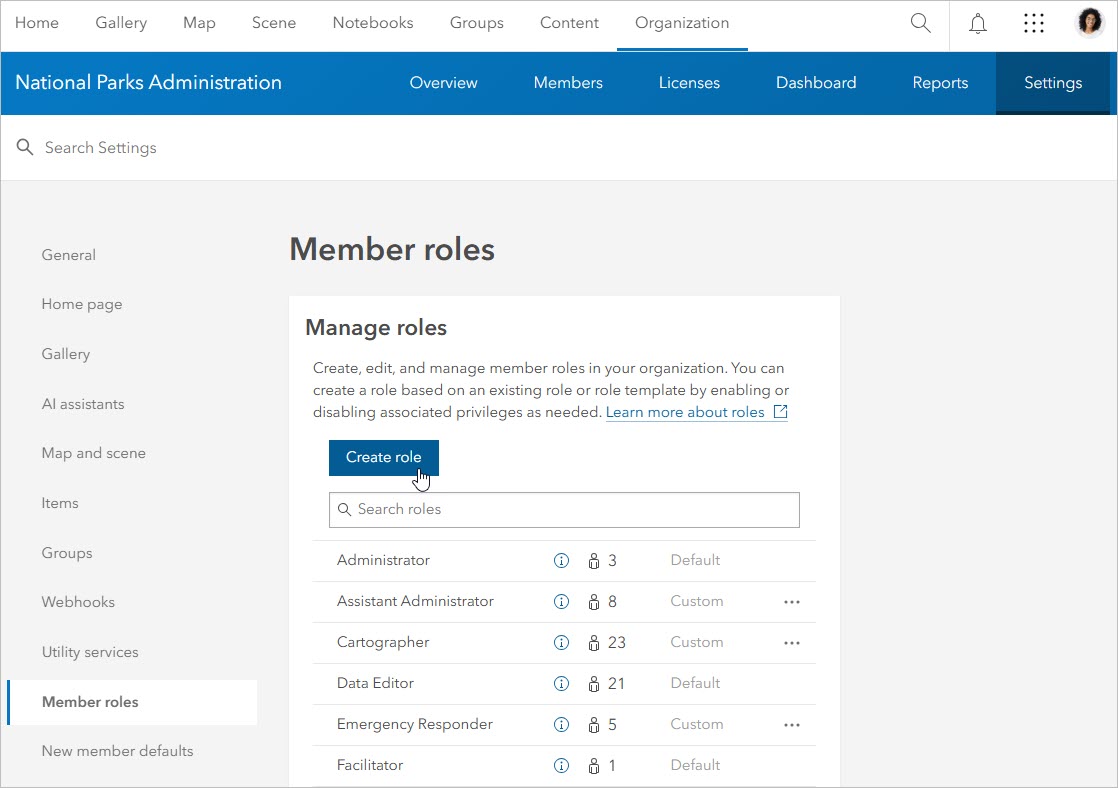
Task: Click the member count icon for Data Editor
Action: point(592,683)
